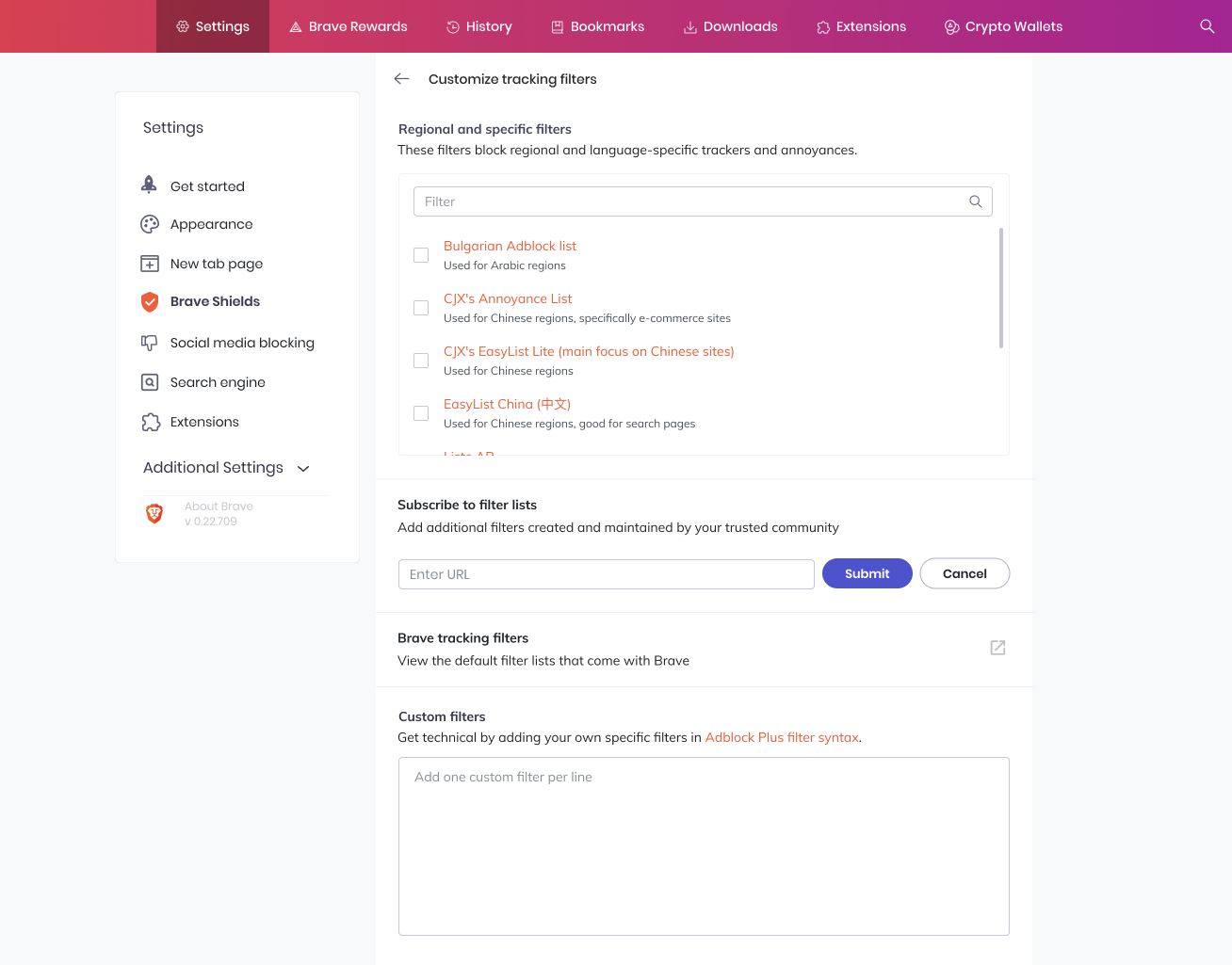1232x965 pixels.
Task: Select Brave Shields in sidebar
Action: (215, 301)
